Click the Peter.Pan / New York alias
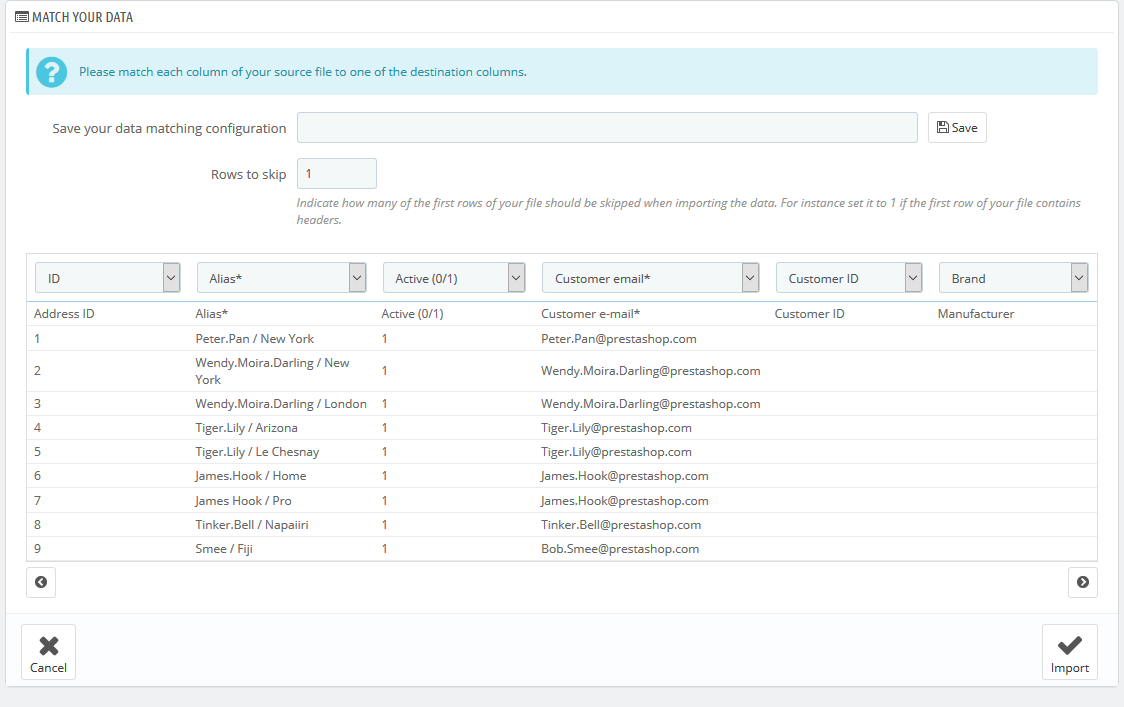Image resolution: width=1124 pixels, height=707 pixels. click(254, 338)
